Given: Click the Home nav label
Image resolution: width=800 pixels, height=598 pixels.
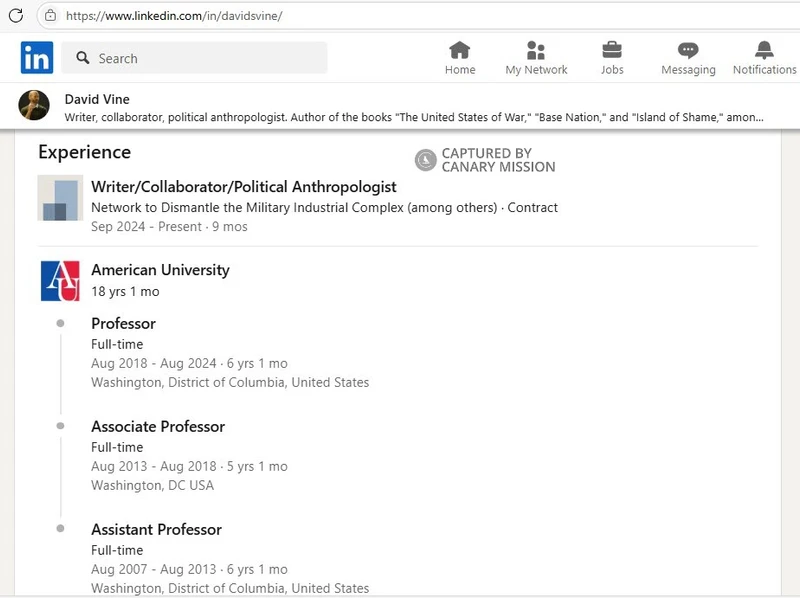Looking at the screenshot, I should (460, 70).
